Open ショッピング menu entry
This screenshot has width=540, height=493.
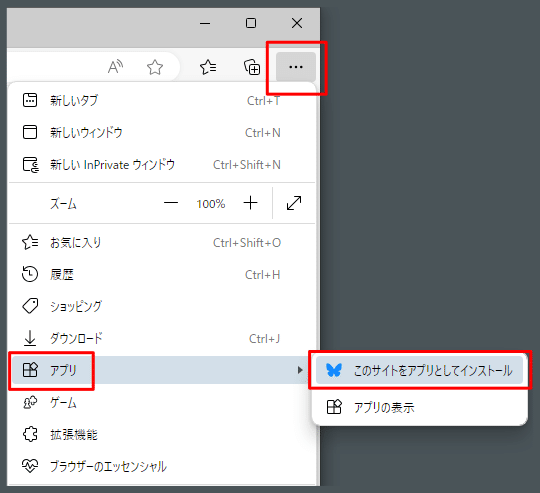point(162,306)
